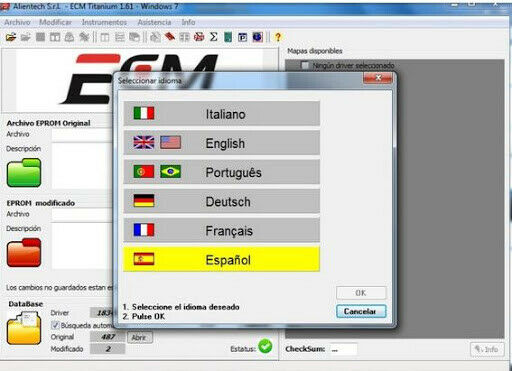The height and width of the screenshot is (371, 512).
Task: Click the United States flag icon
Action: coord(170,143)
